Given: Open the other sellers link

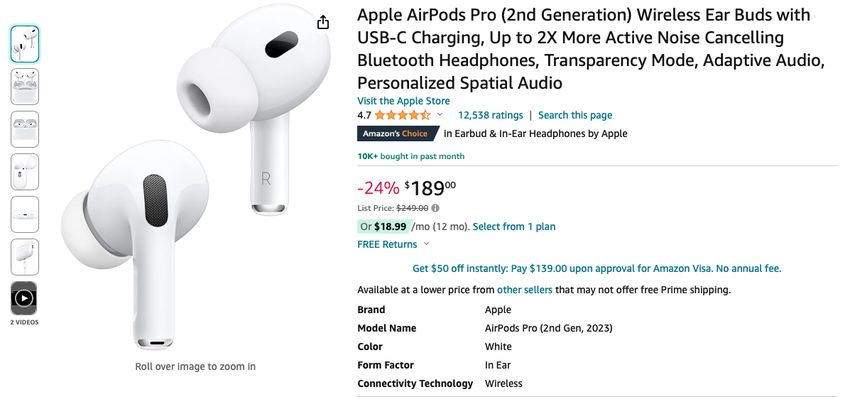Looking at the screenshot, I should 524,290.
